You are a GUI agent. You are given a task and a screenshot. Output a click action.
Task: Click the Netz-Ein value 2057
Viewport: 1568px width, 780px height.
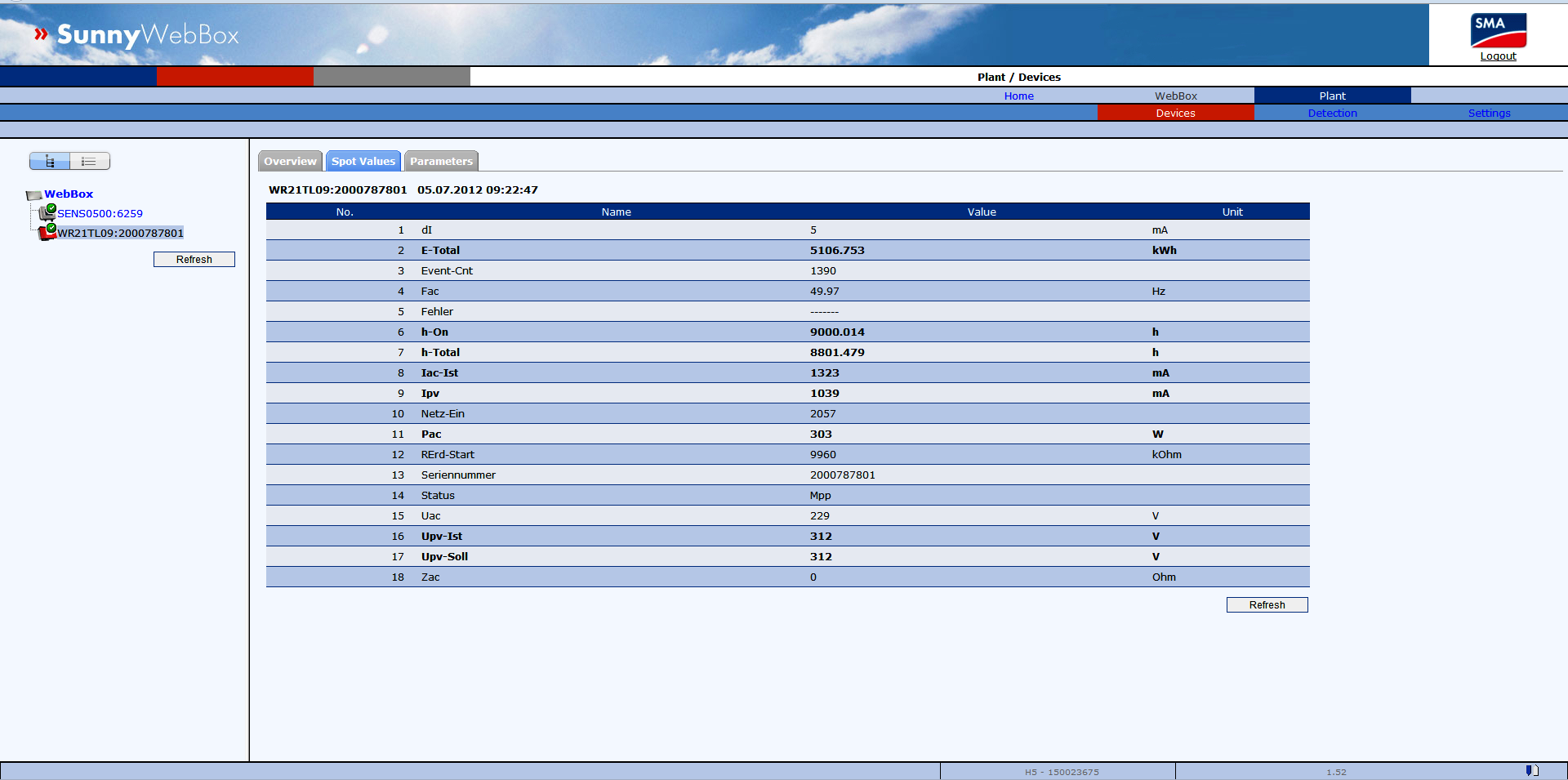823,414
